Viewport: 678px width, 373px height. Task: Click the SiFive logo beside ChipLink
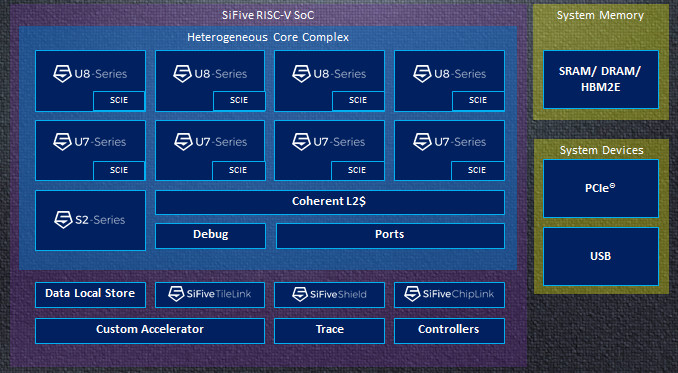412,294
